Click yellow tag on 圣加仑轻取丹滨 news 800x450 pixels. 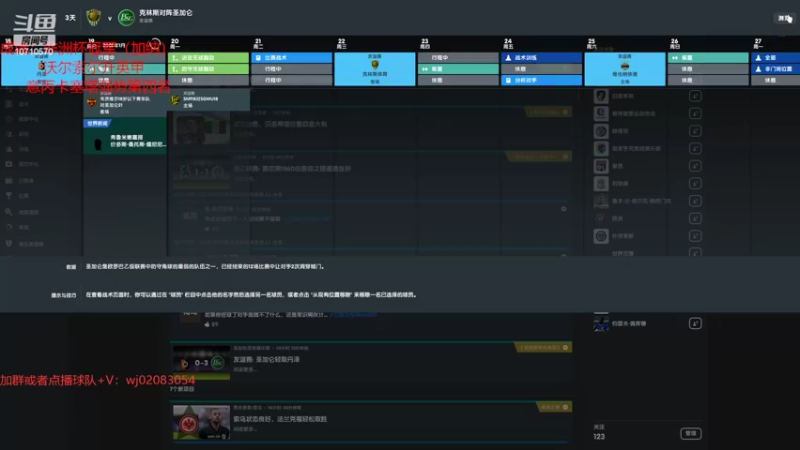pos(543,347)
